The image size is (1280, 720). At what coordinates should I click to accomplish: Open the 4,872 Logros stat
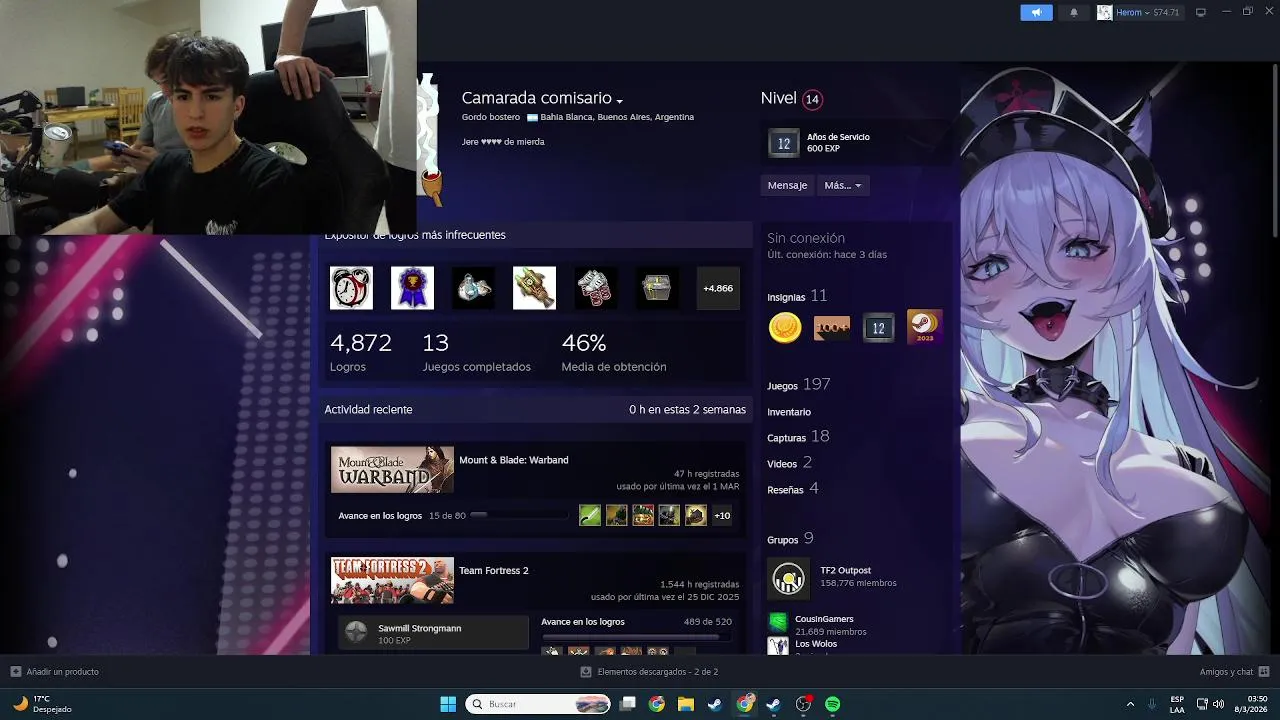click(x=361, y=352)
